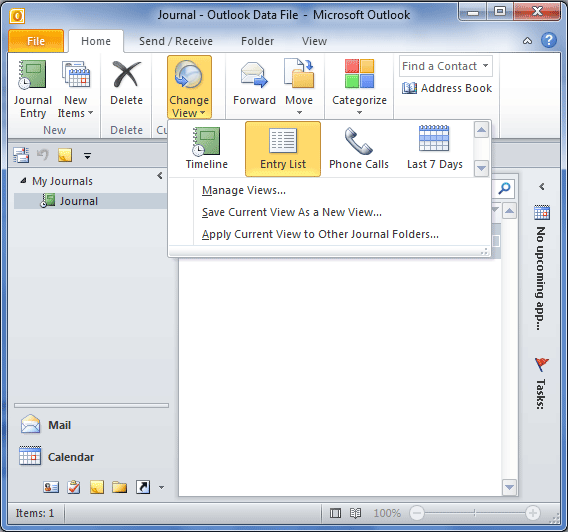Switch to Normal view layout in status bar

335,513
